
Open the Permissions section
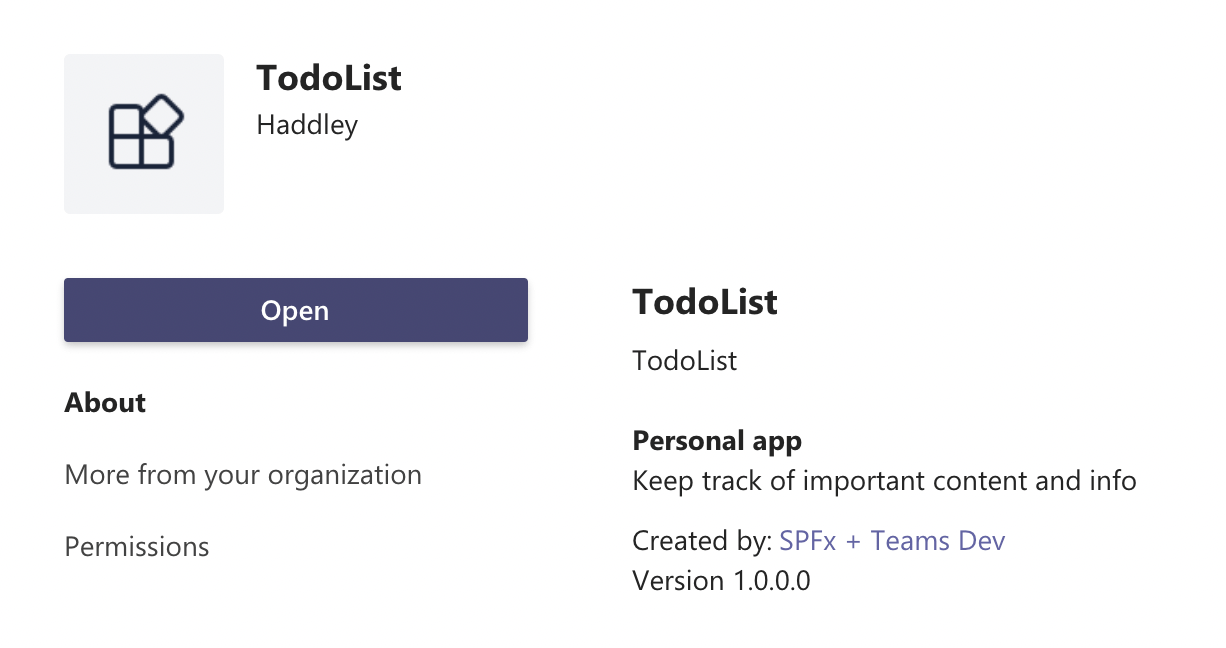click(x=137, y=547)
